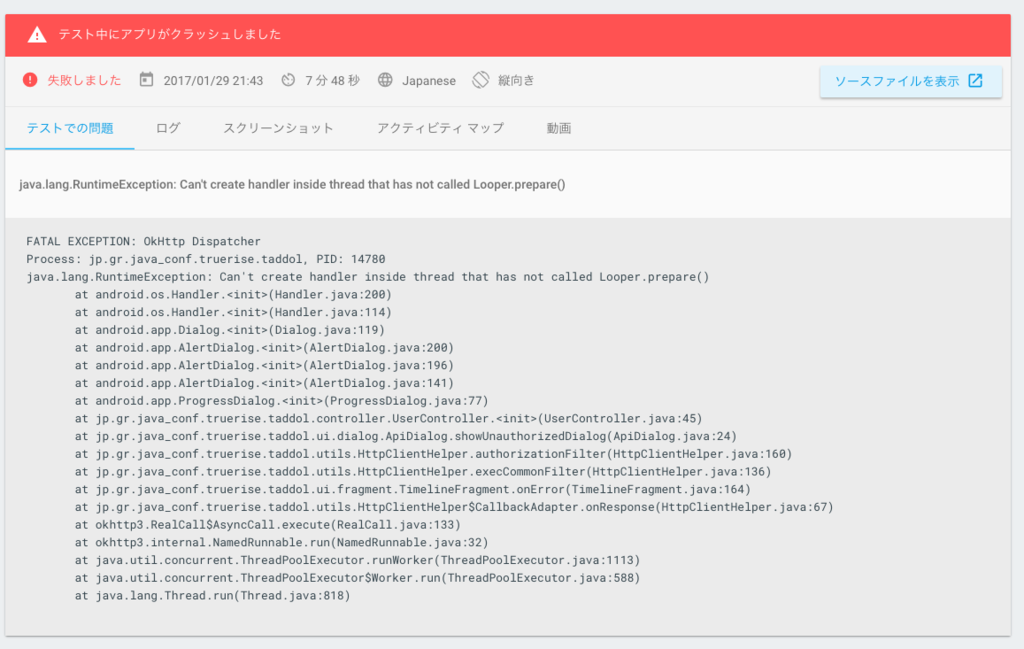This screenshot has width=1024, height=649.
Task: Click the TimelineFragment.java:164 stack trace line
Action: coord(413,489)
